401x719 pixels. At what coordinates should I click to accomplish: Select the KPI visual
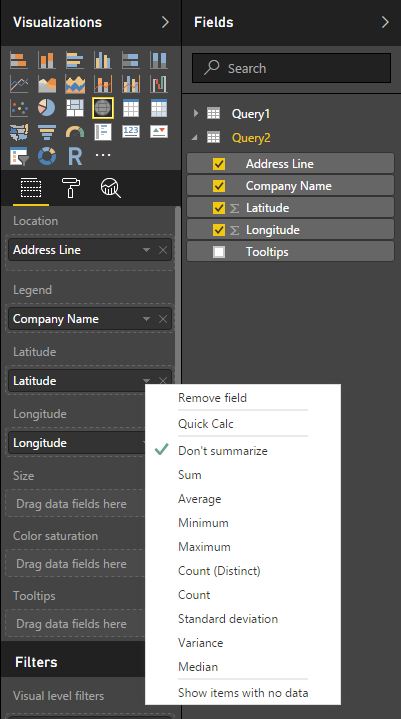tap(159, 132)
